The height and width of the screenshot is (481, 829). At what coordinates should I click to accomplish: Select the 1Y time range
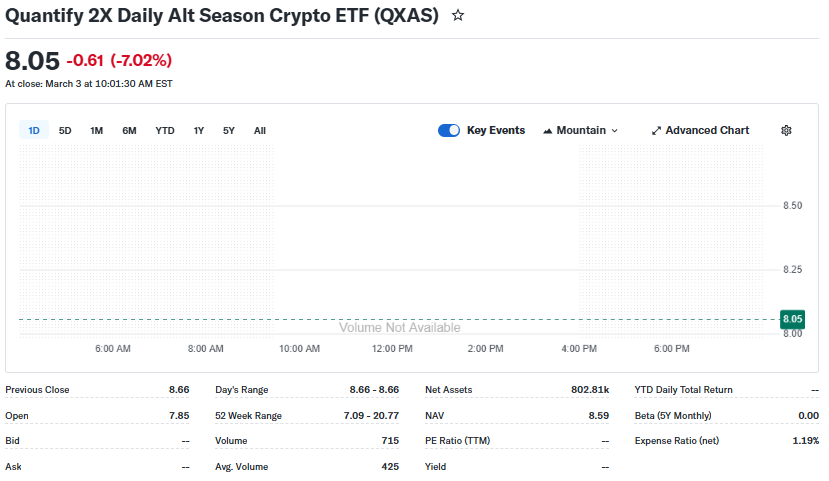pyautogui.click(x=199, y=130)
